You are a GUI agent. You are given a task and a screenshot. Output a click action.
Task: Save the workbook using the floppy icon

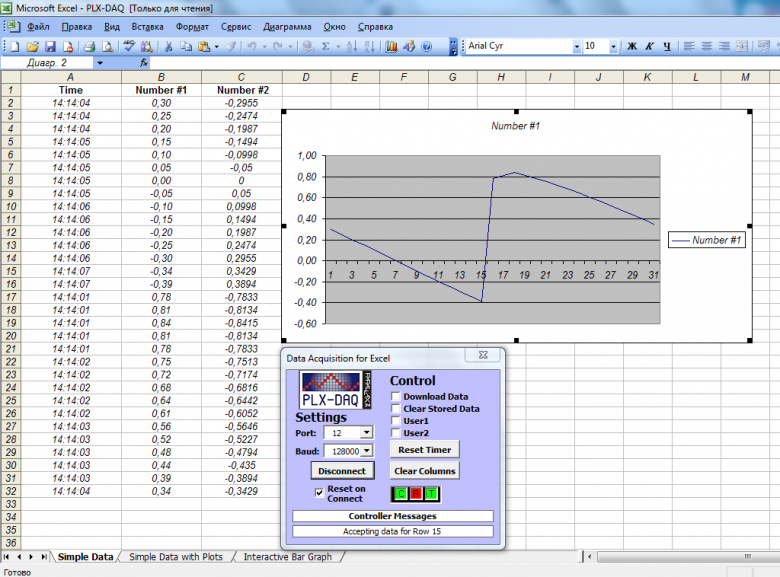coord(50,47)
